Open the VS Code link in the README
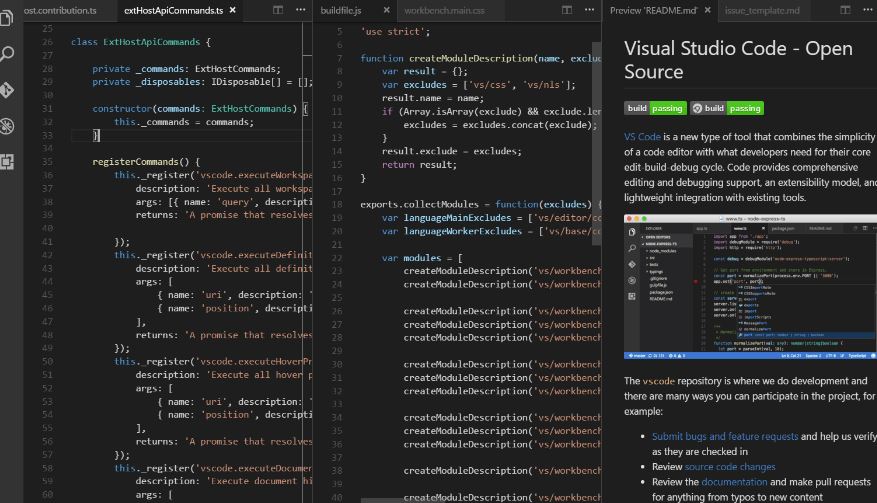 coord(642,137)
